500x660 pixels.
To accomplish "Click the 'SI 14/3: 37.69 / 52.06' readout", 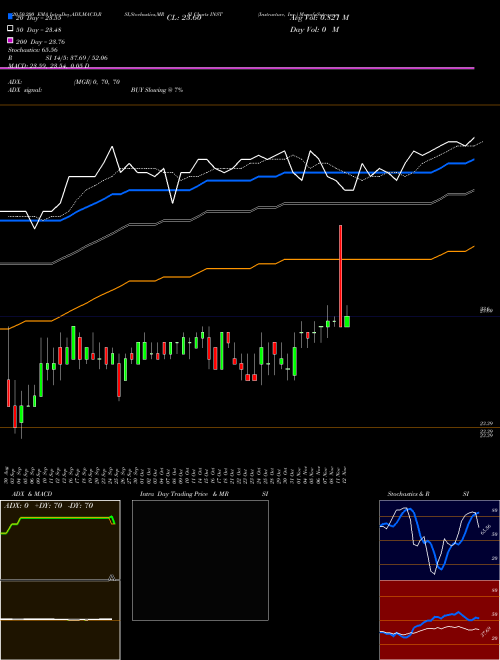I will pos(77,58).
